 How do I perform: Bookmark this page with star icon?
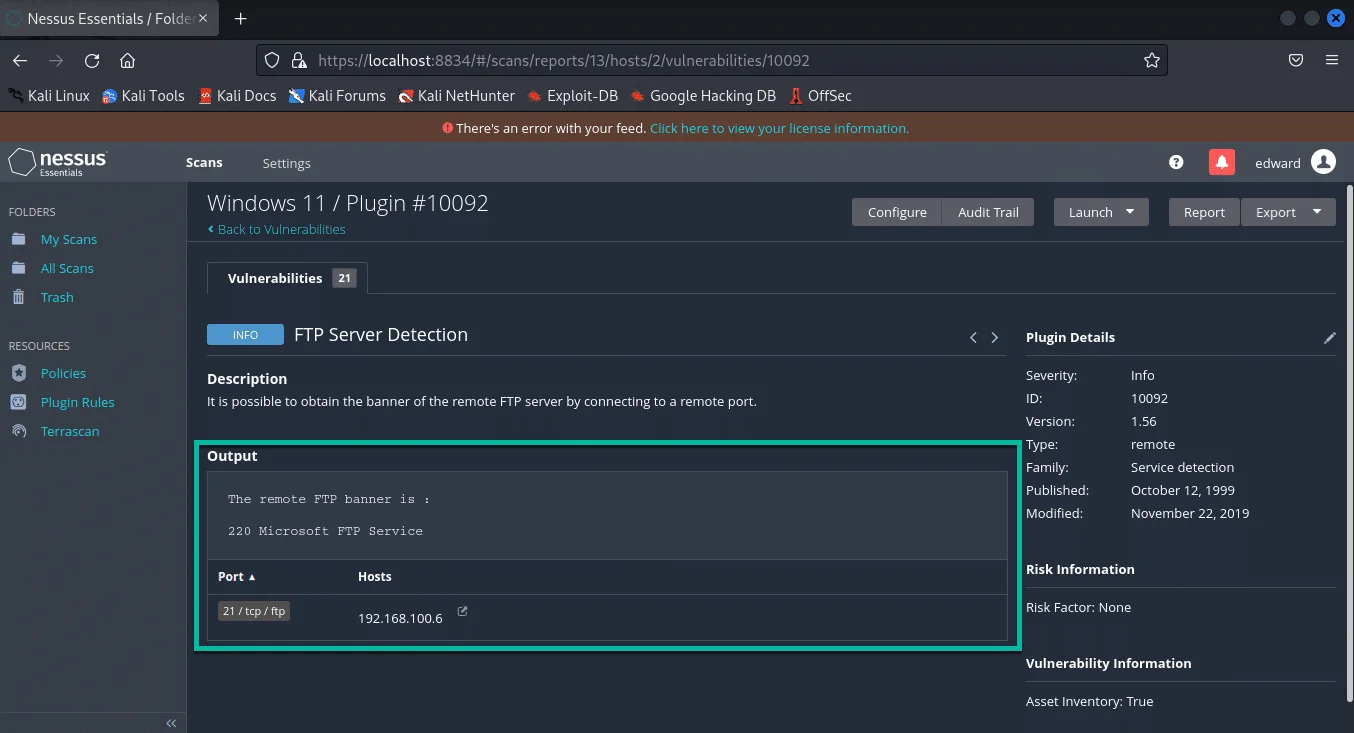pyautogui.click(x=1152, y=60)
